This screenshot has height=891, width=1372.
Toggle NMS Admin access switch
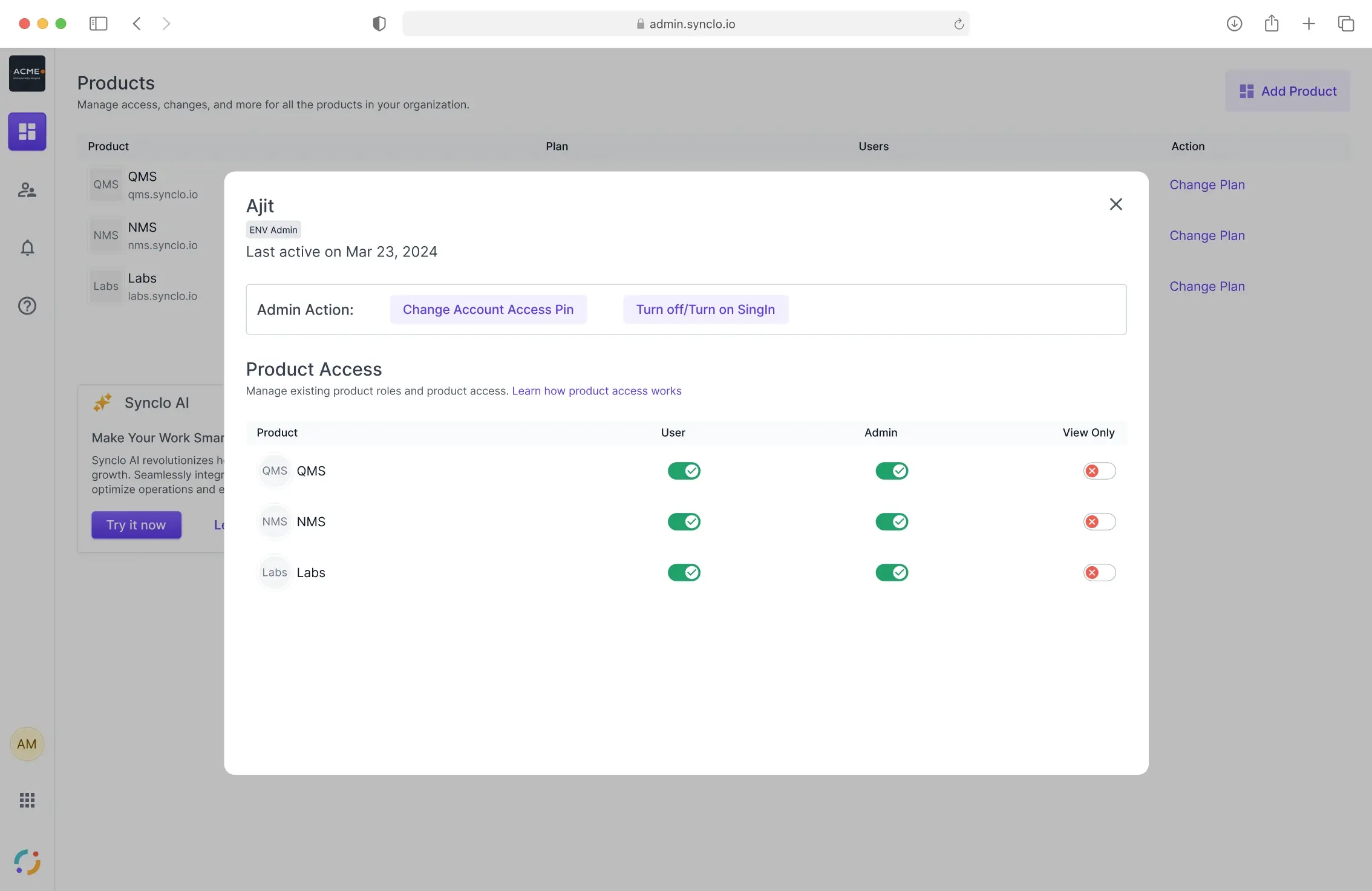pos(892,521)
